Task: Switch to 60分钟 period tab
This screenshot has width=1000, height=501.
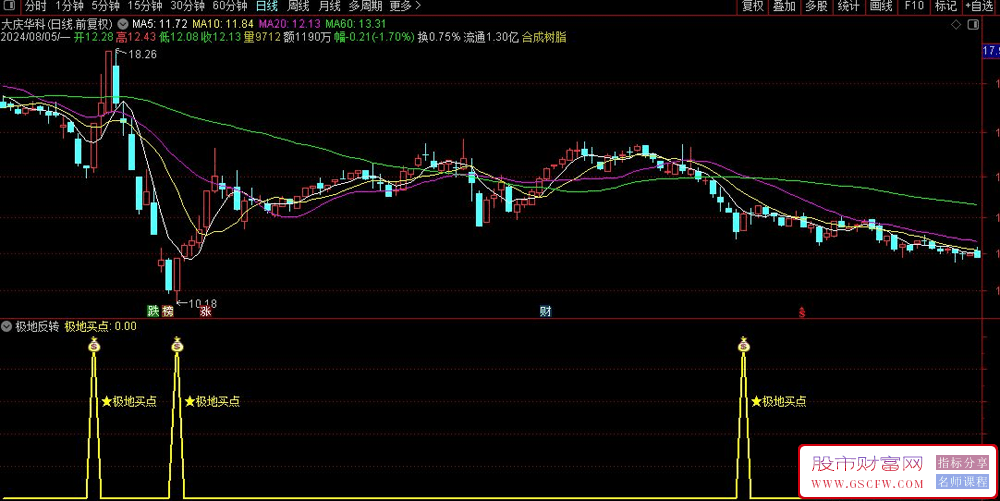Action: [x=230, y=6]
